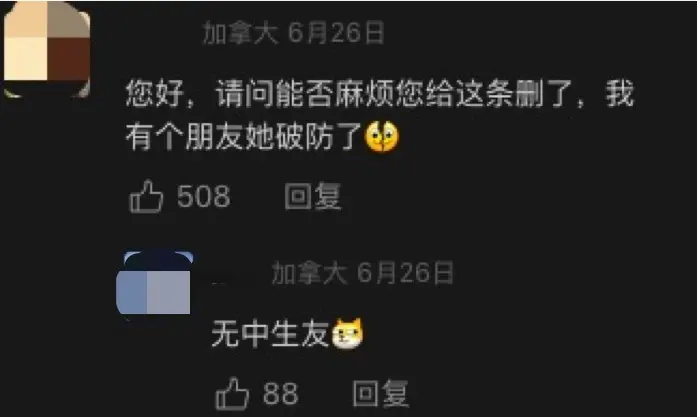Click the reply text 无中生友
The height and width of the screenshot is (417, 698).
[x=270, y=334]
